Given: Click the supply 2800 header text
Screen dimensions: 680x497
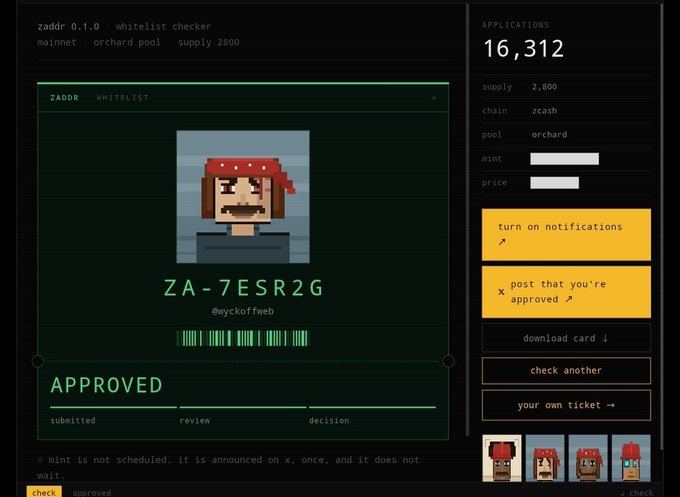Looking at the screenshot, I should point(208,42).
